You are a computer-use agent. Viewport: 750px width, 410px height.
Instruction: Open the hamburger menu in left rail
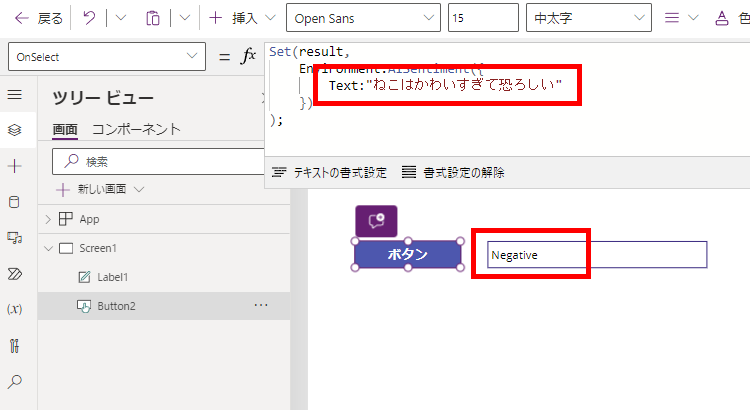click(14, 95)
